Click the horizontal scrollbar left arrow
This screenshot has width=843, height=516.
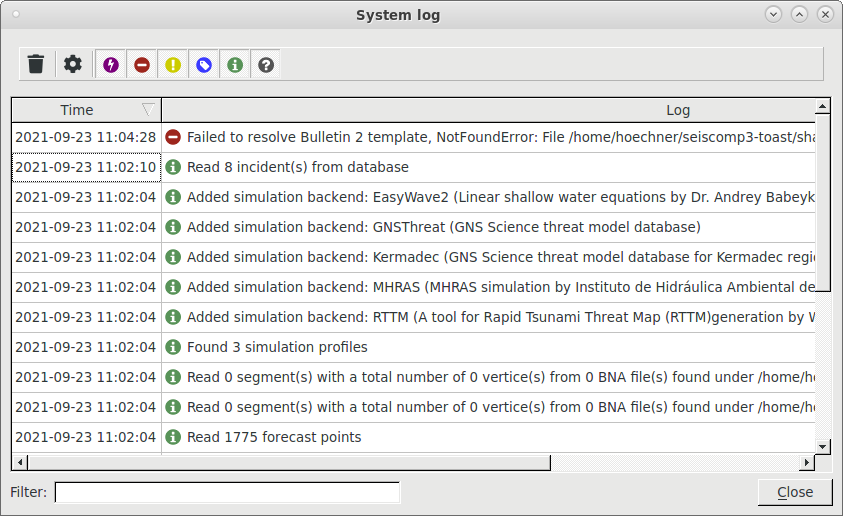point(20,462)
